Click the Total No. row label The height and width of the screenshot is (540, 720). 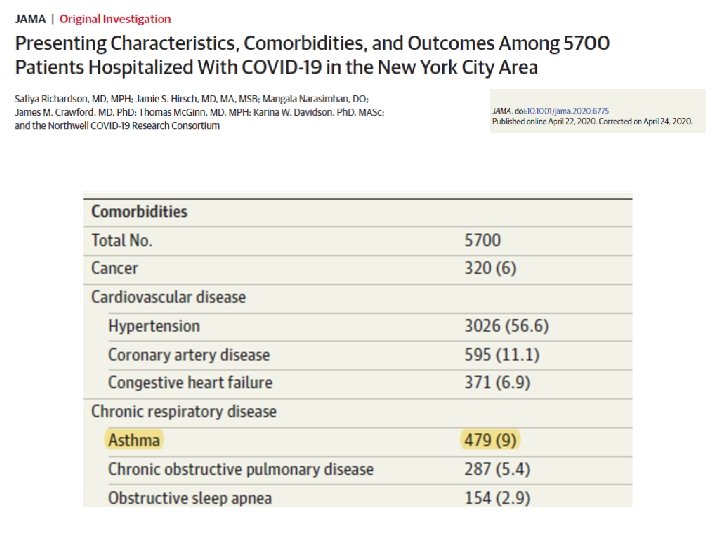pos(122,240)
